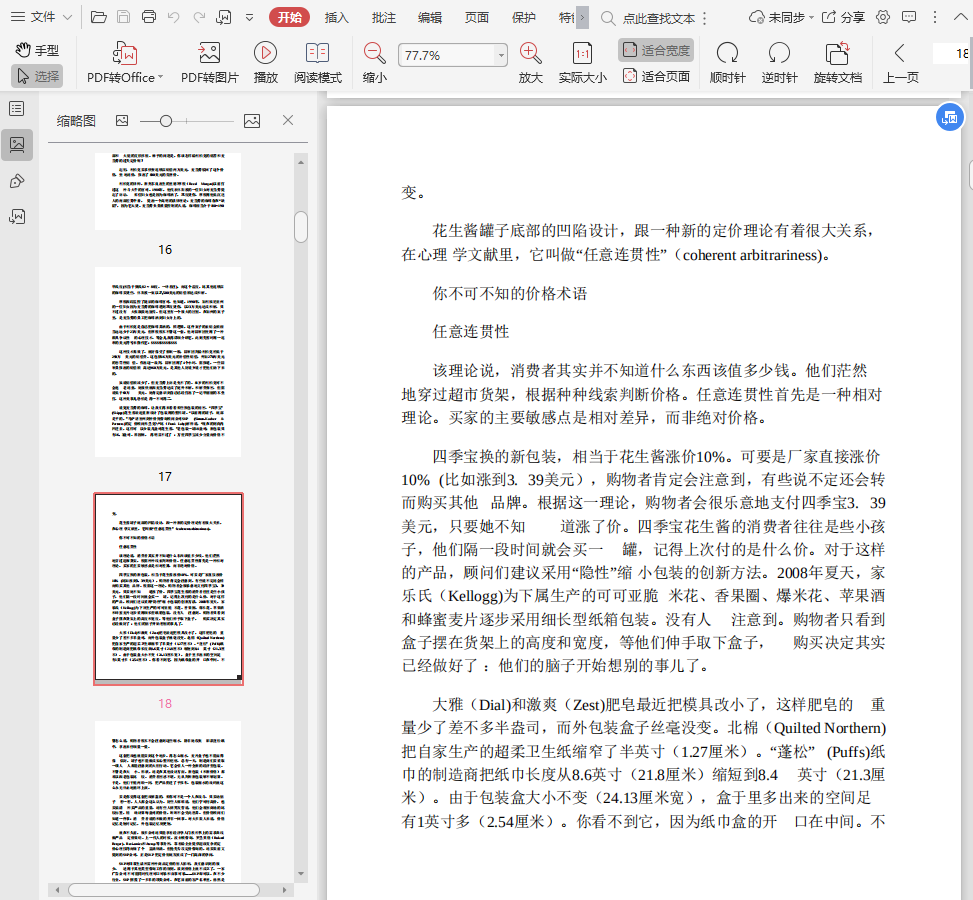The height and width of the screenshot is (900, 973).
Task: Select page 19 thumbnail below page 18
Action: [x=168, y=801]
